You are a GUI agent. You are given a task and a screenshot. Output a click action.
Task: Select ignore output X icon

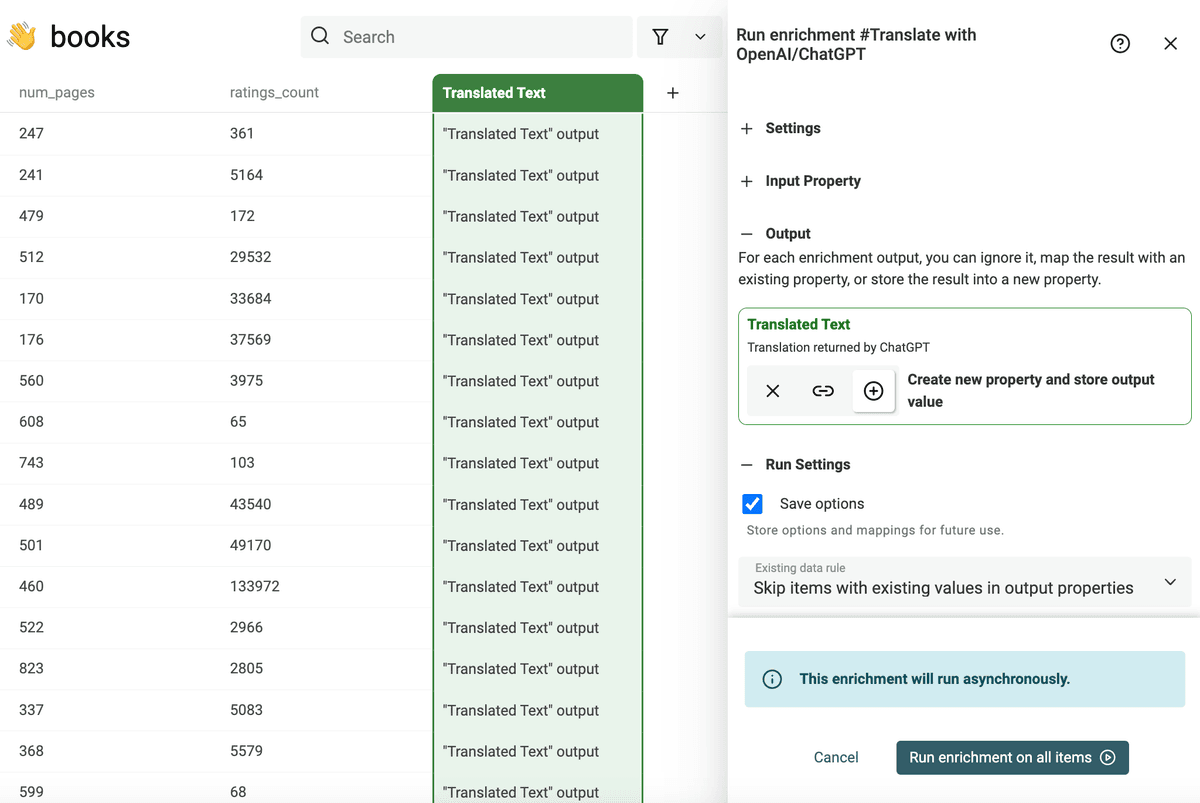point(773,391)
